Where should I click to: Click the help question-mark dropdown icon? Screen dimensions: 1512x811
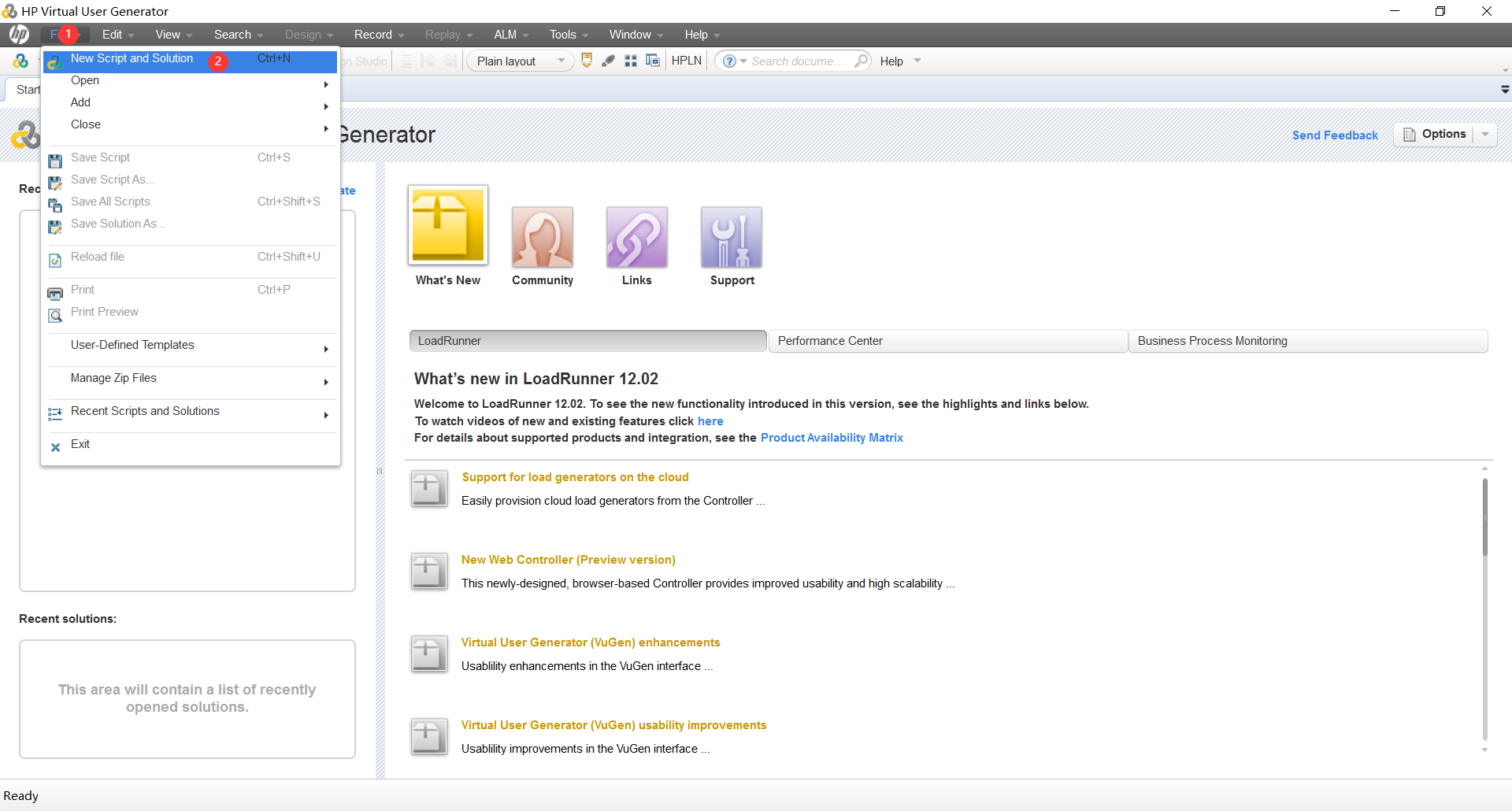(x=734, y=61)
